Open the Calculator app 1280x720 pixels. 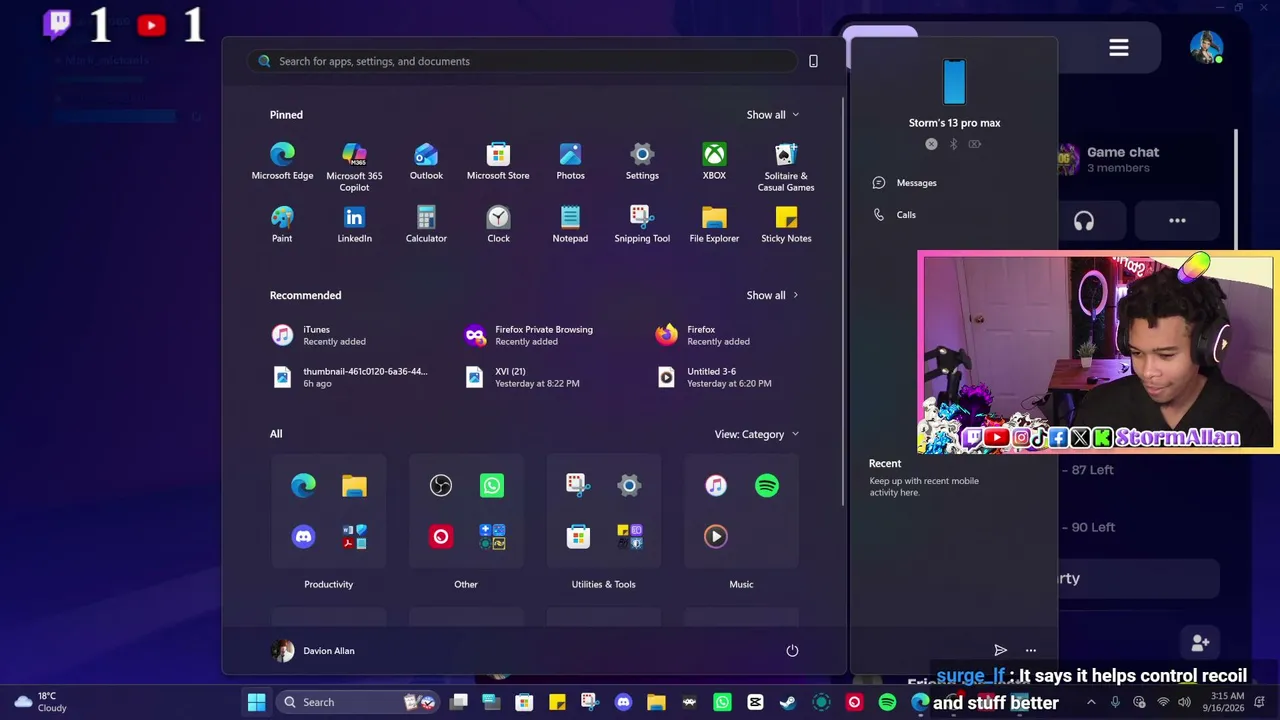tap(426, 225)
